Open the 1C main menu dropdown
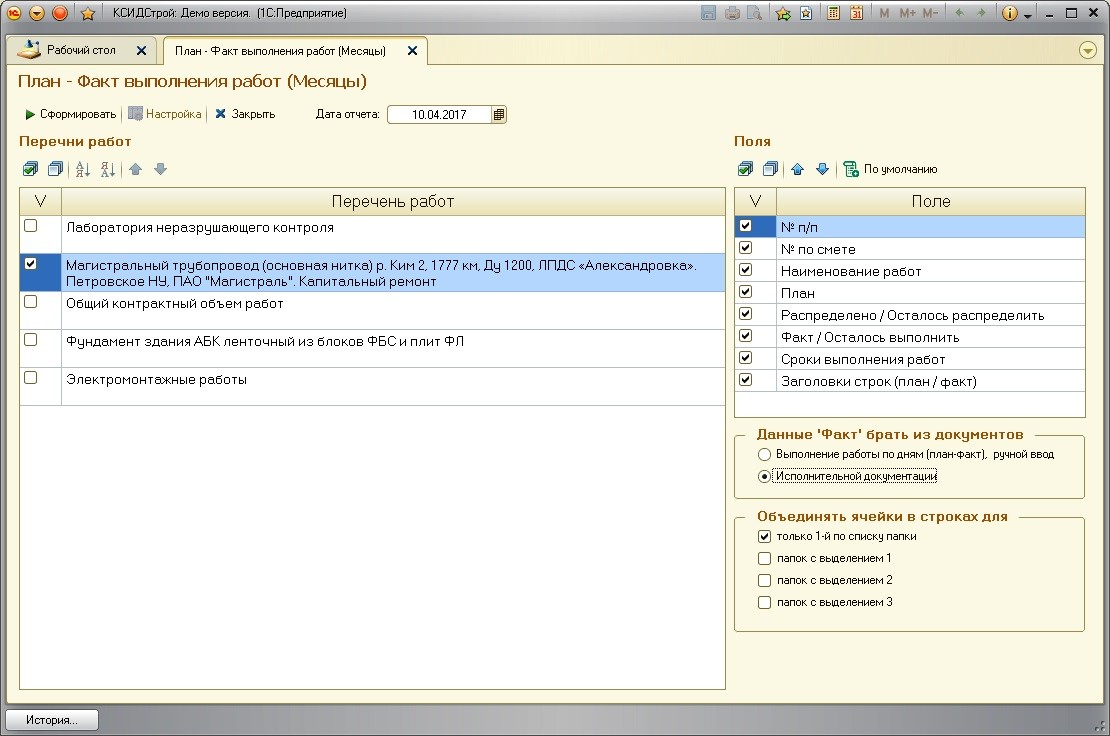Image resolution: width=1110 pixels, height=736 pixels. click(x=38, y=13)
